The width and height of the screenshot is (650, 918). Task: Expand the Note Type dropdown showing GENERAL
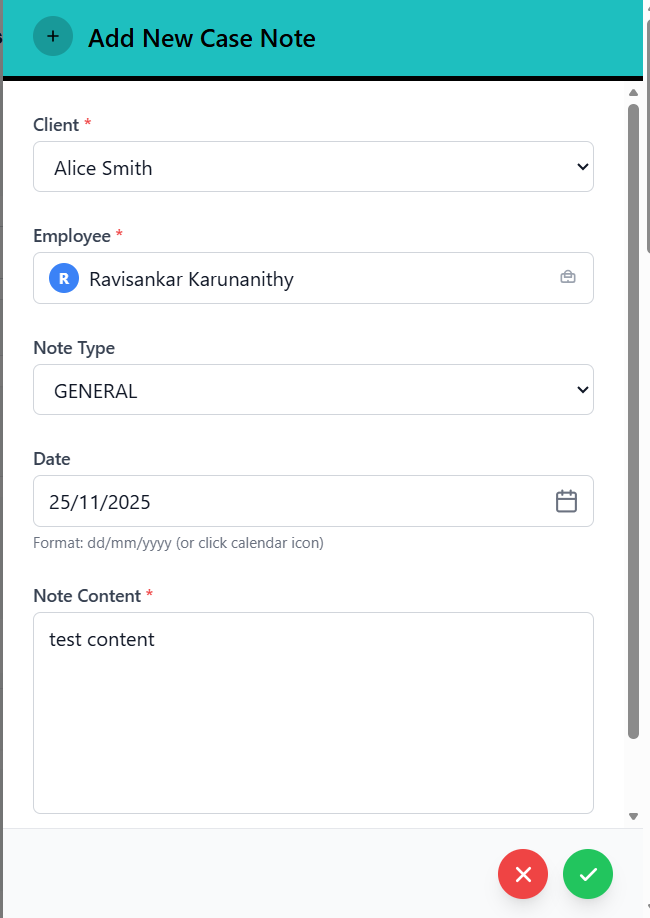pyautogui.click(x=313, y=390)
